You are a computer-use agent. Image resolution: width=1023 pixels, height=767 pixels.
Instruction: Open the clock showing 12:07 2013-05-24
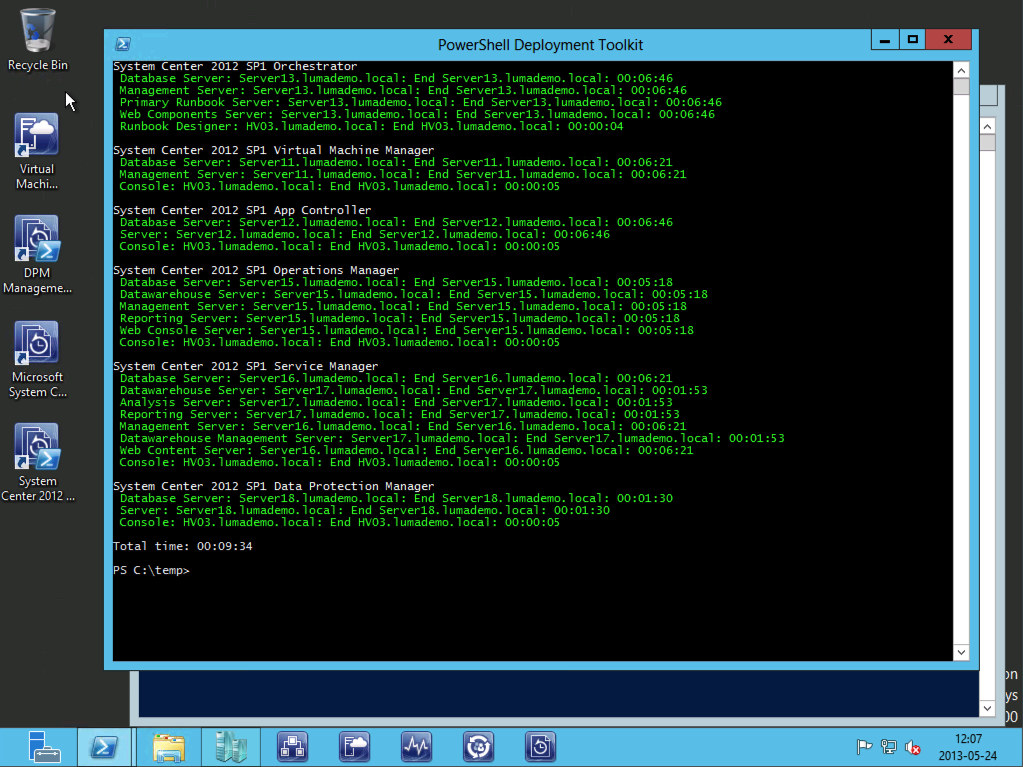click(x=968, y=747)
